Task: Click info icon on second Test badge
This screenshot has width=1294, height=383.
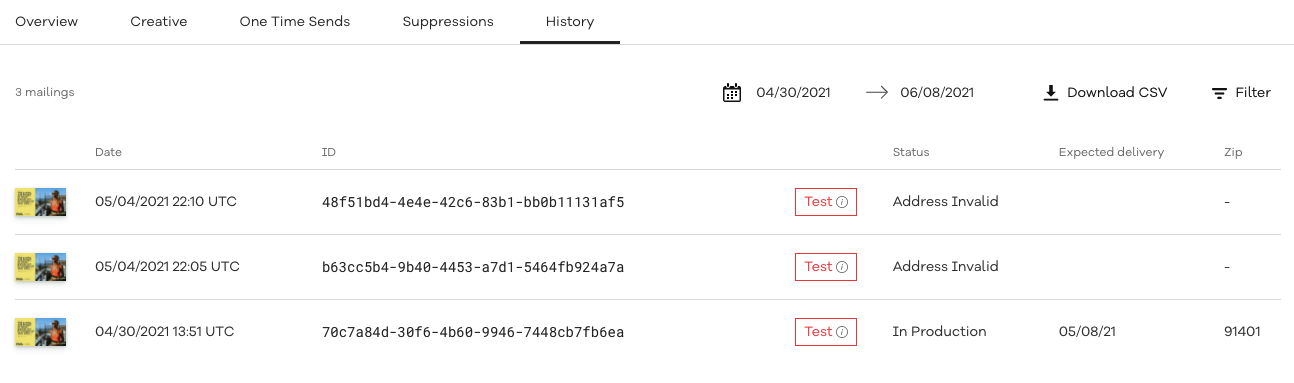Action: coord(842,267)
